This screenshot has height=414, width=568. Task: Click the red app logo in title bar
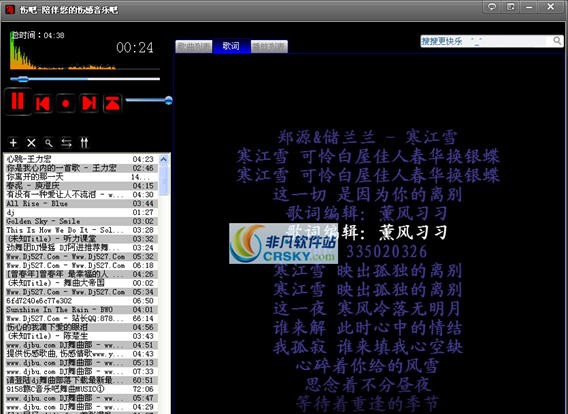click(9, 9)
